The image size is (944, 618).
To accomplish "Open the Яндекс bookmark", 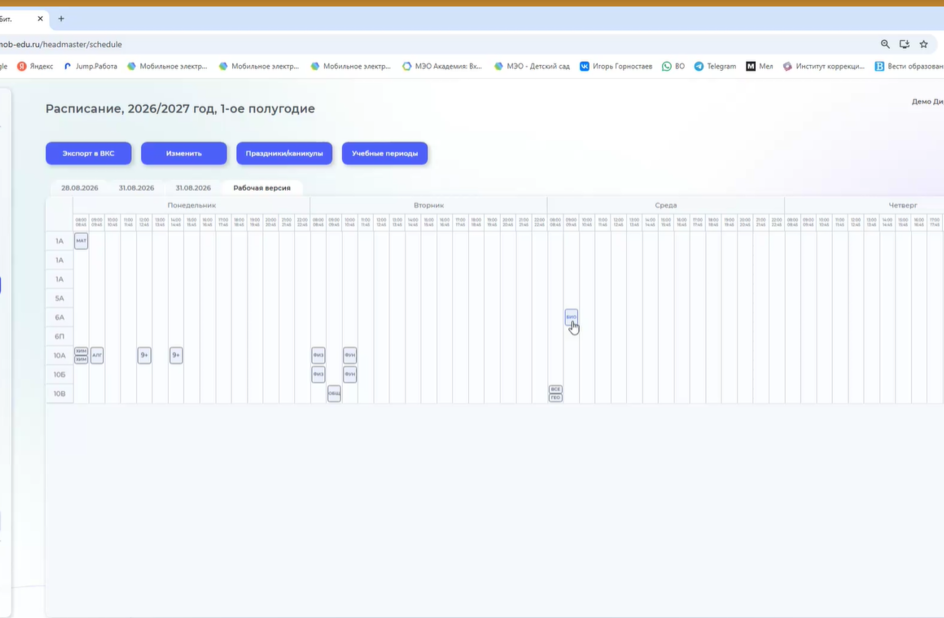I will coord(35,66).
